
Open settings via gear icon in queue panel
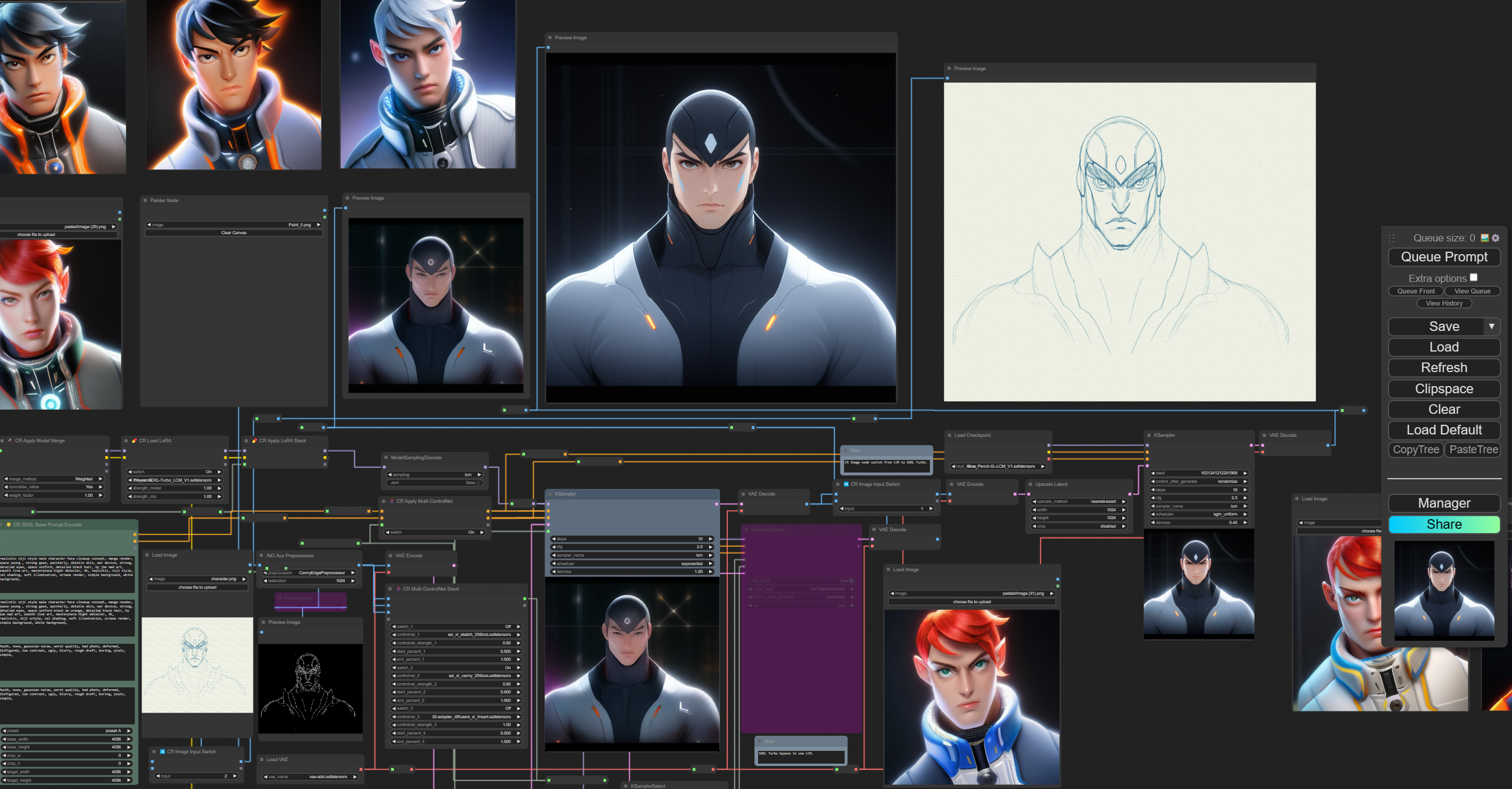(x=1496, y=238)
